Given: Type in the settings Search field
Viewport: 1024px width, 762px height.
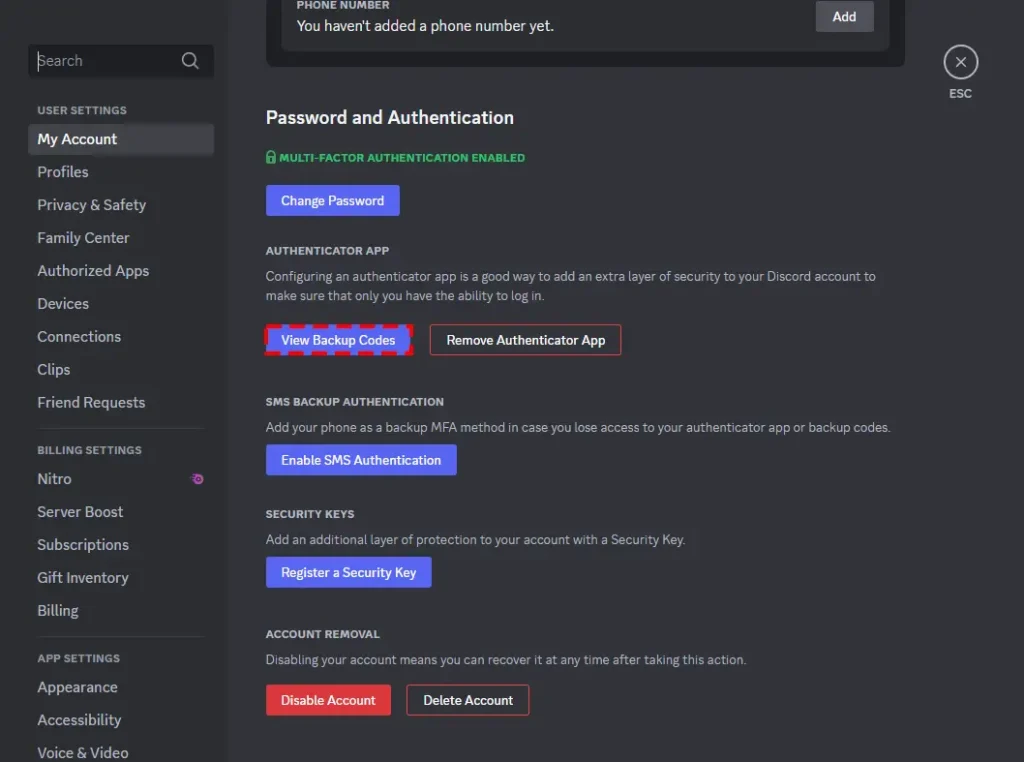Looking at the screenshot, I should click(105, 61).
